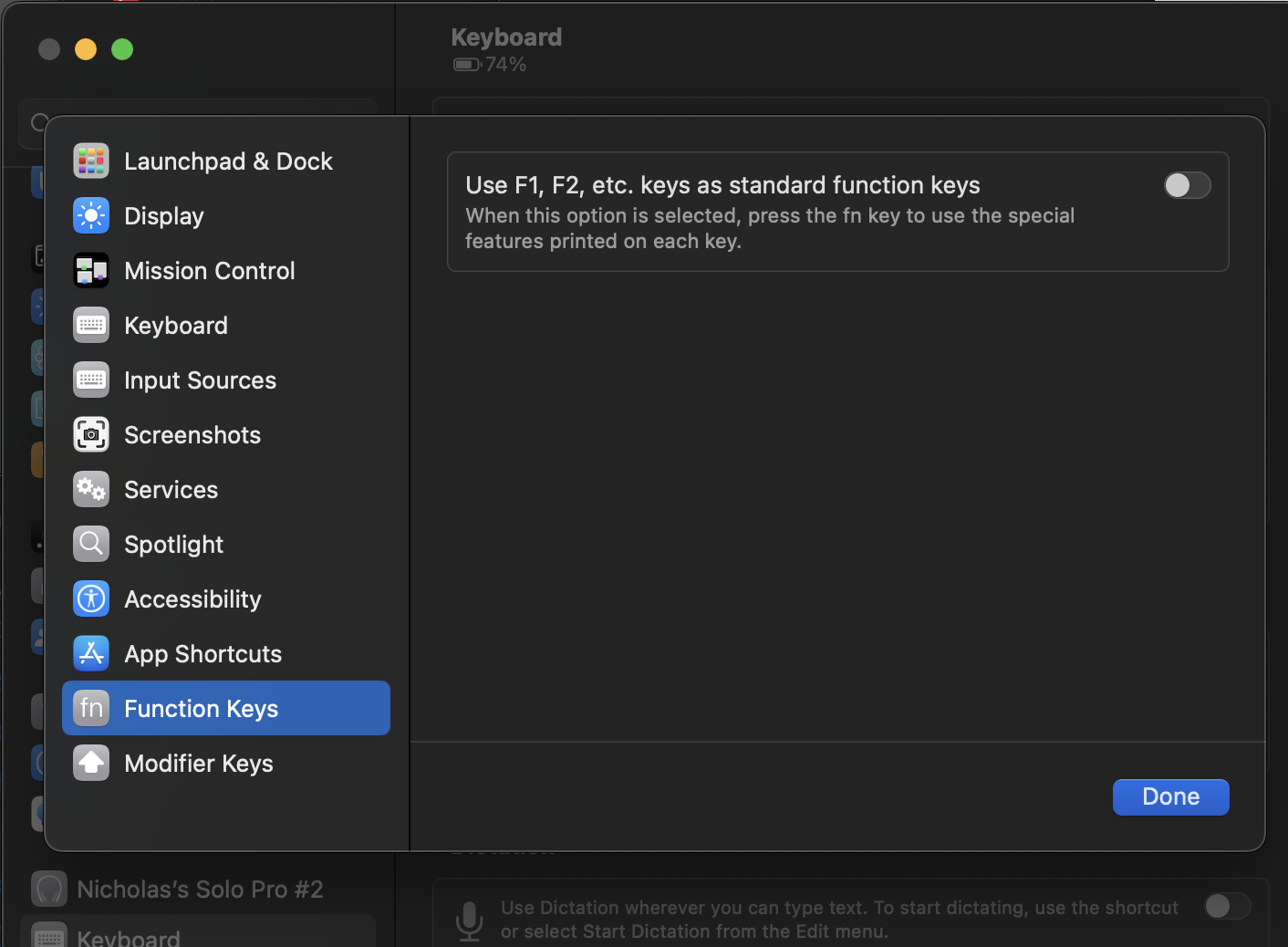The image size is (1288, 947).
Task: Click the yellow minimize window button
Action: click(x=86, y=49)
